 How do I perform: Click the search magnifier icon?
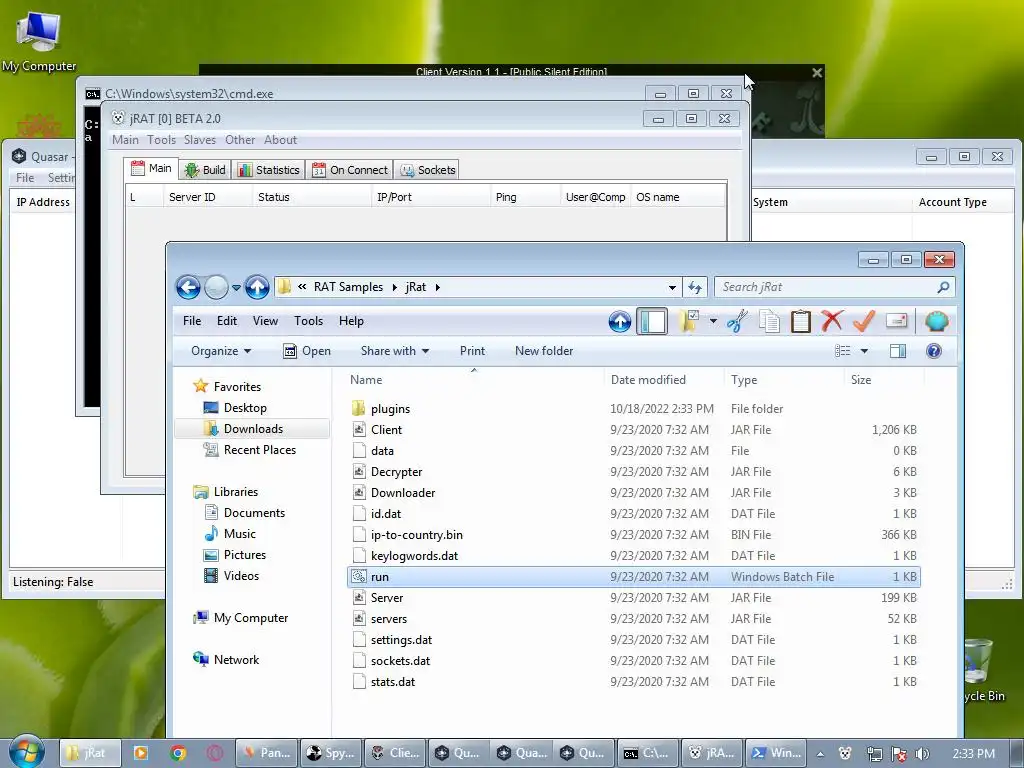[943, 287]
